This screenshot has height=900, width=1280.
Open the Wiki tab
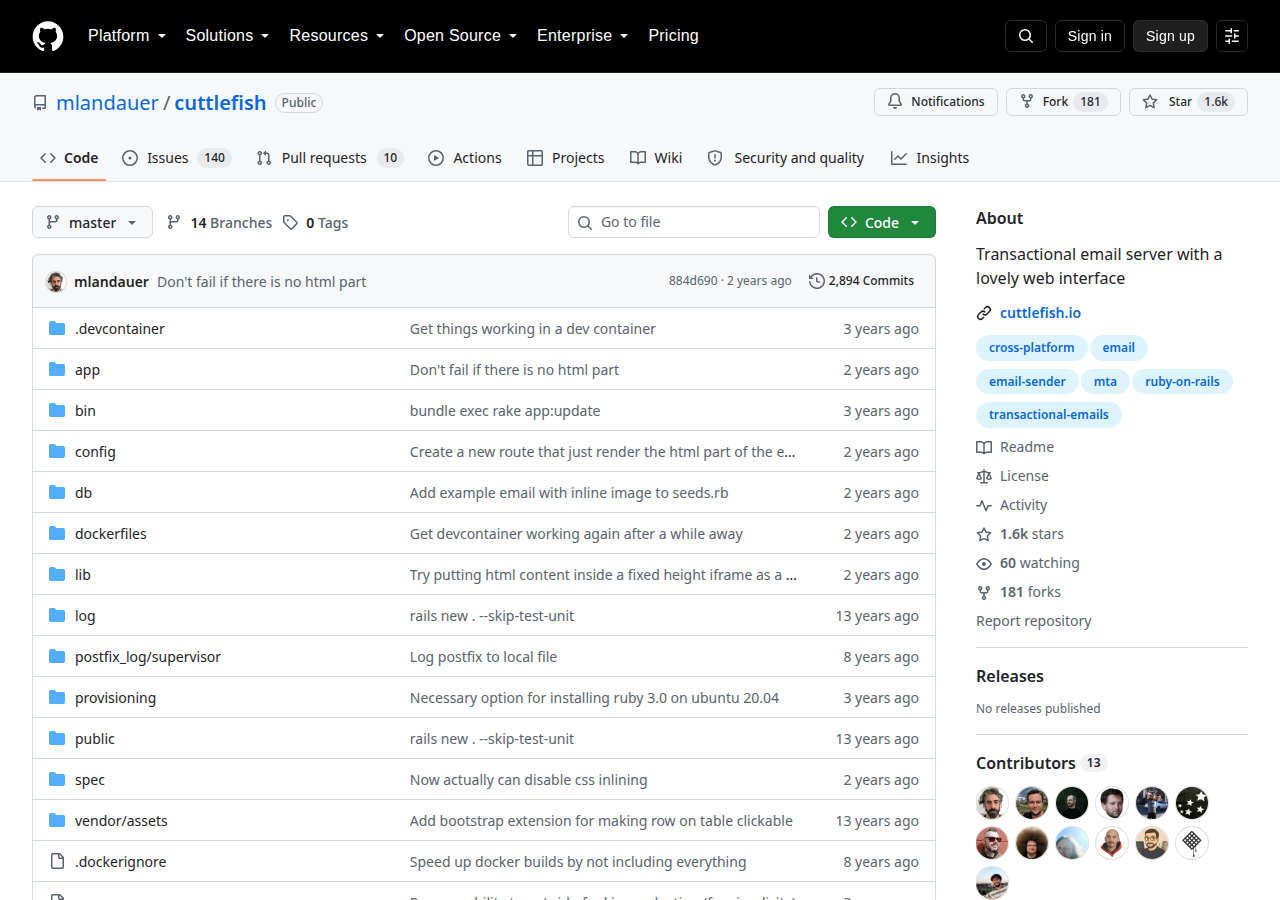click(656, 158)
